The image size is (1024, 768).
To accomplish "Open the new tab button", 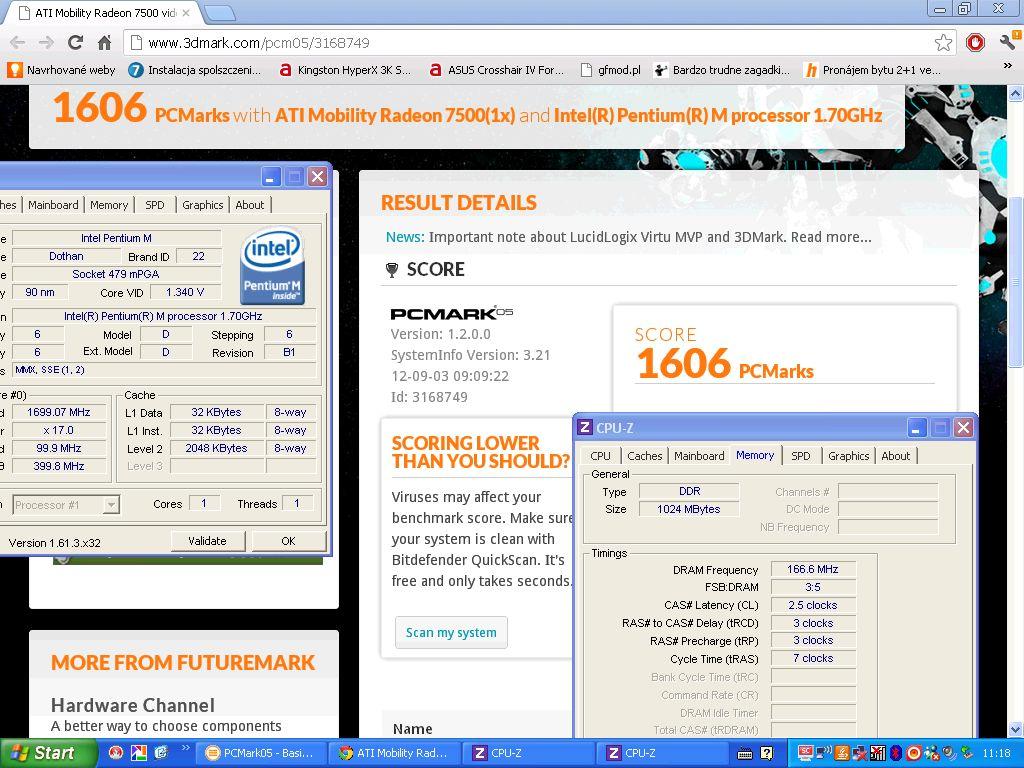I will click(220, 12).
